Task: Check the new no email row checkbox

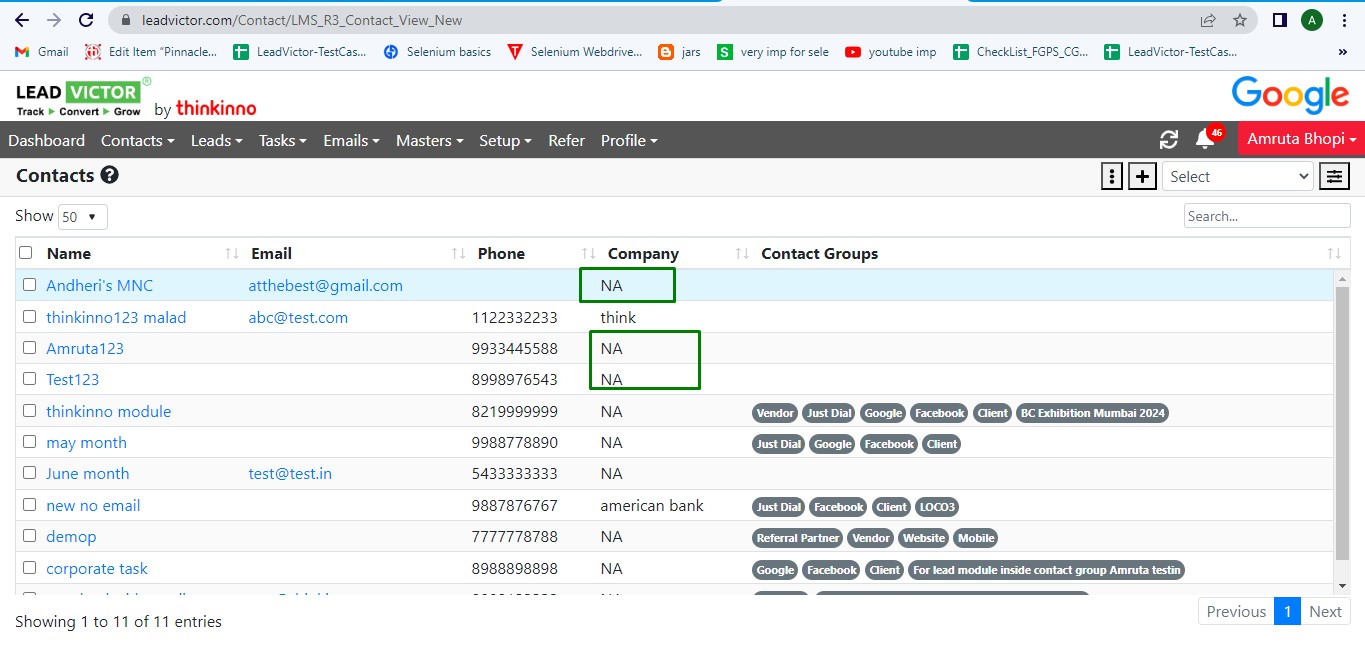Action: [29, 505]
